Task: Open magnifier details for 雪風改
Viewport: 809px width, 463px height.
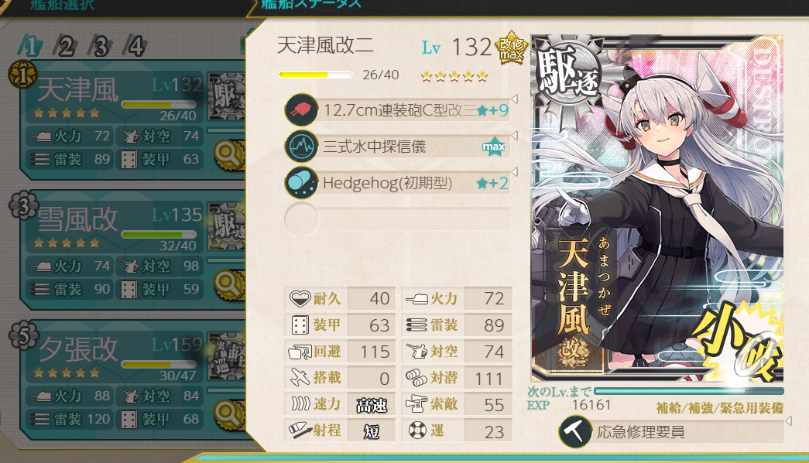Action: pos(228,284)
